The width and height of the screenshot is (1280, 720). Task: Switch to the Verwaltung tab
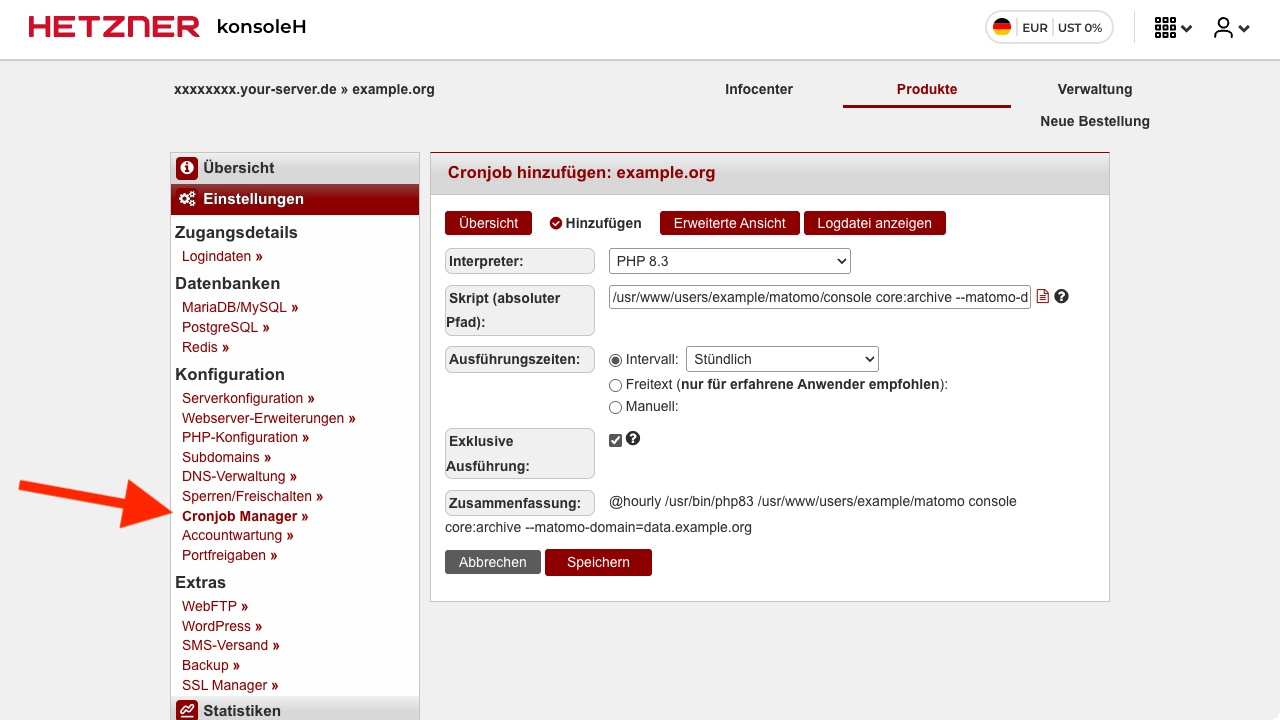click(x=1095, y=89)
